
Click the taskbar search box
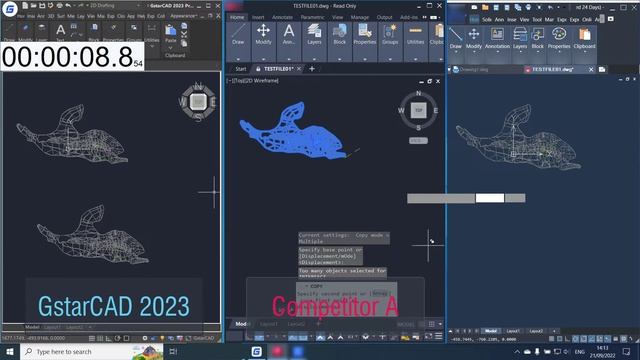click(92, 351)
